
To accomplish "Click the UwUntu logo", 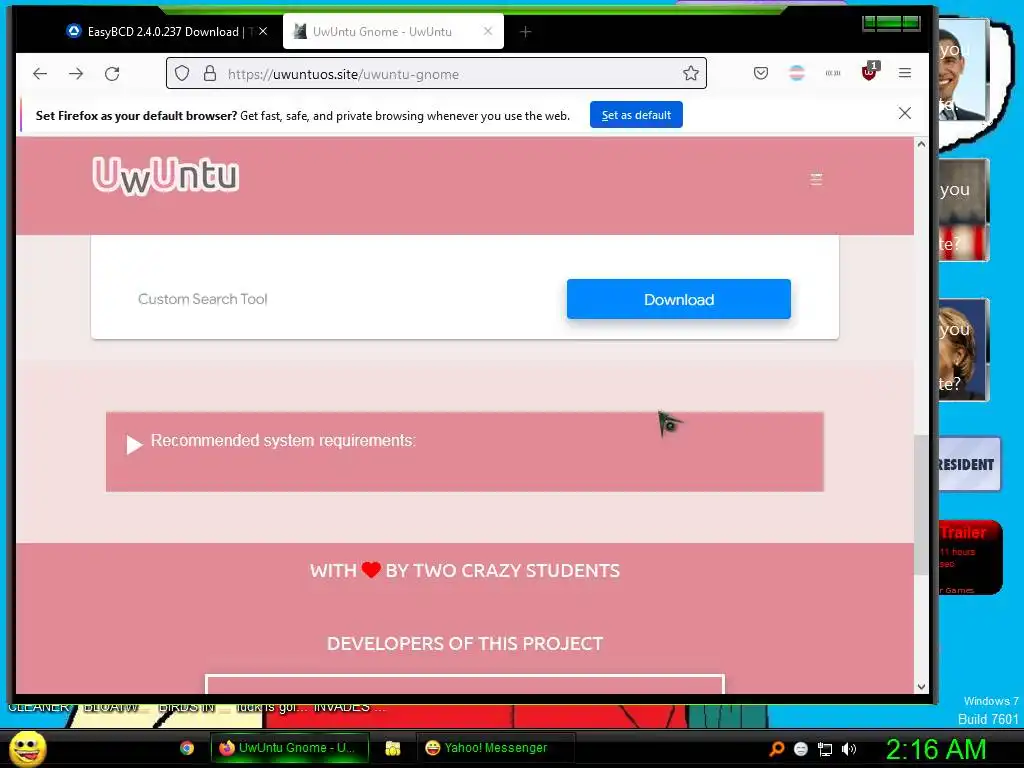I will (166, 175).
